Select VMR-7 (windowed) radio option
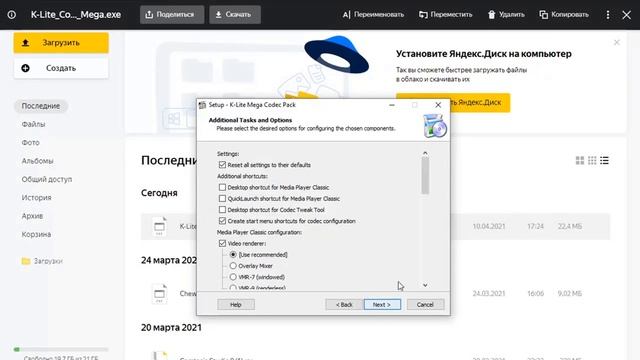Viewport: 640px width, 360px height. click(233, 277)
